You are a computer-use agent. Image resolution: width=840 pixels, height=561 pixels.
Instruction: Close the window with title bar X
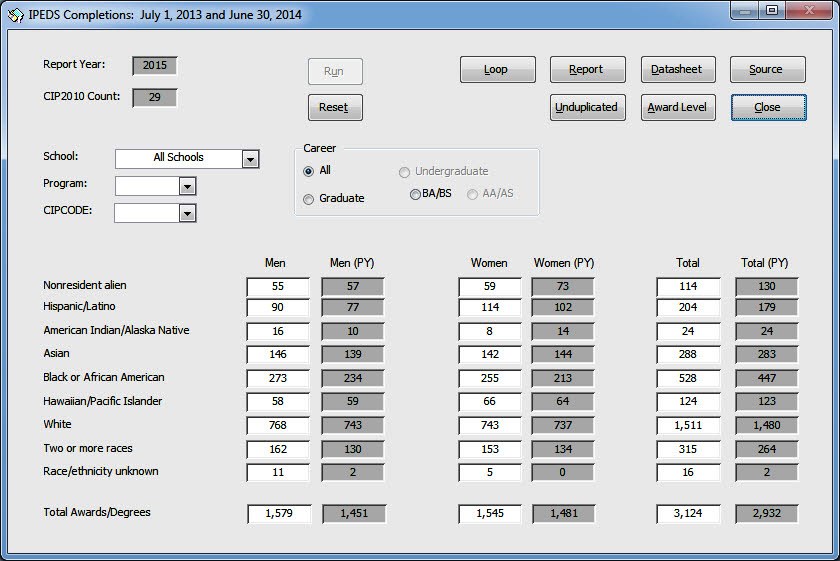pos(809,10)
